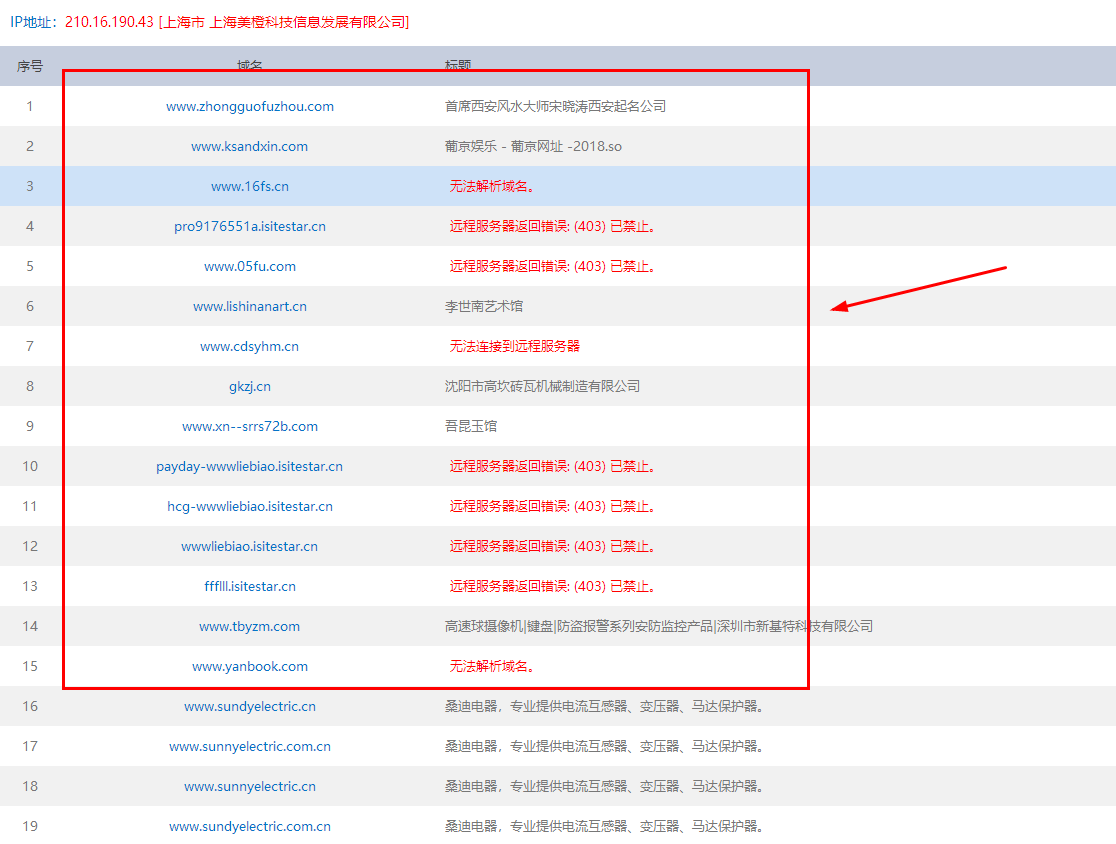Image resolution: width=1116 pixels, height=844 pixels.
Task: Open www.sundyelectric.com.cn in row 19
Action: click(x=250, y=826)
